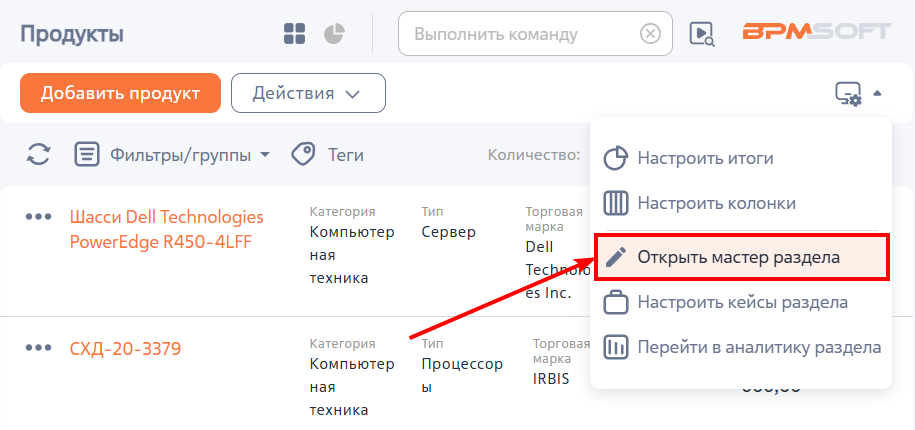Click Компьютерная техника category in the Dell row
This screenshot has height=430, width=915.
352,255
